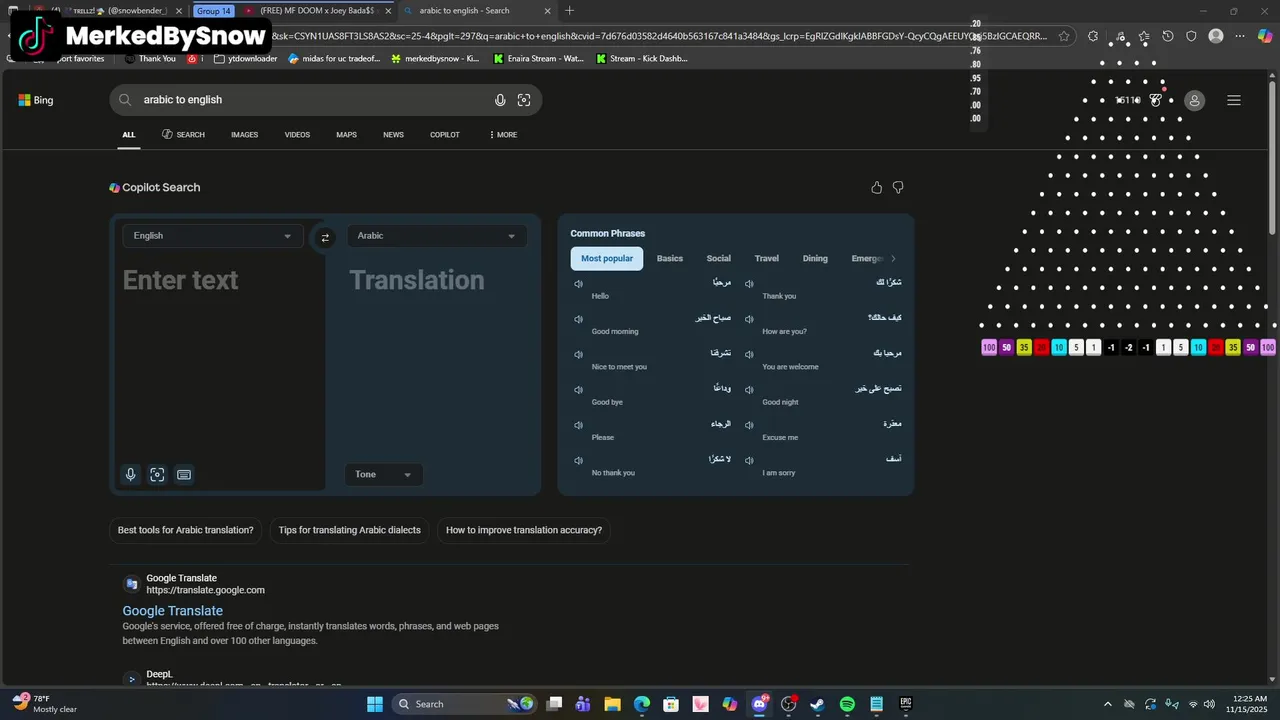Switch to the NEWS tab
The image size is (1280, 720).
pos(393,135)
